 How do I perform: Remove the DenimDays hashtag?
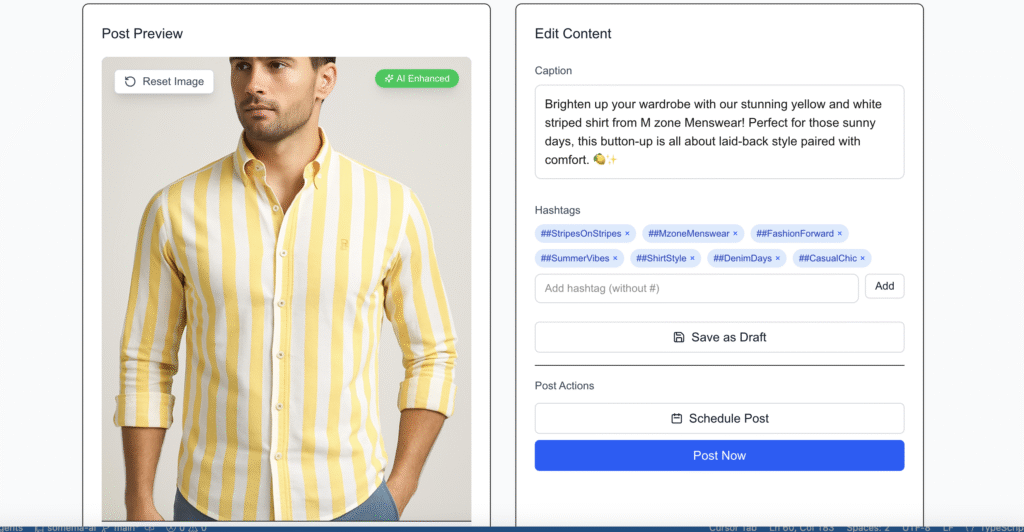coord(778,258)
